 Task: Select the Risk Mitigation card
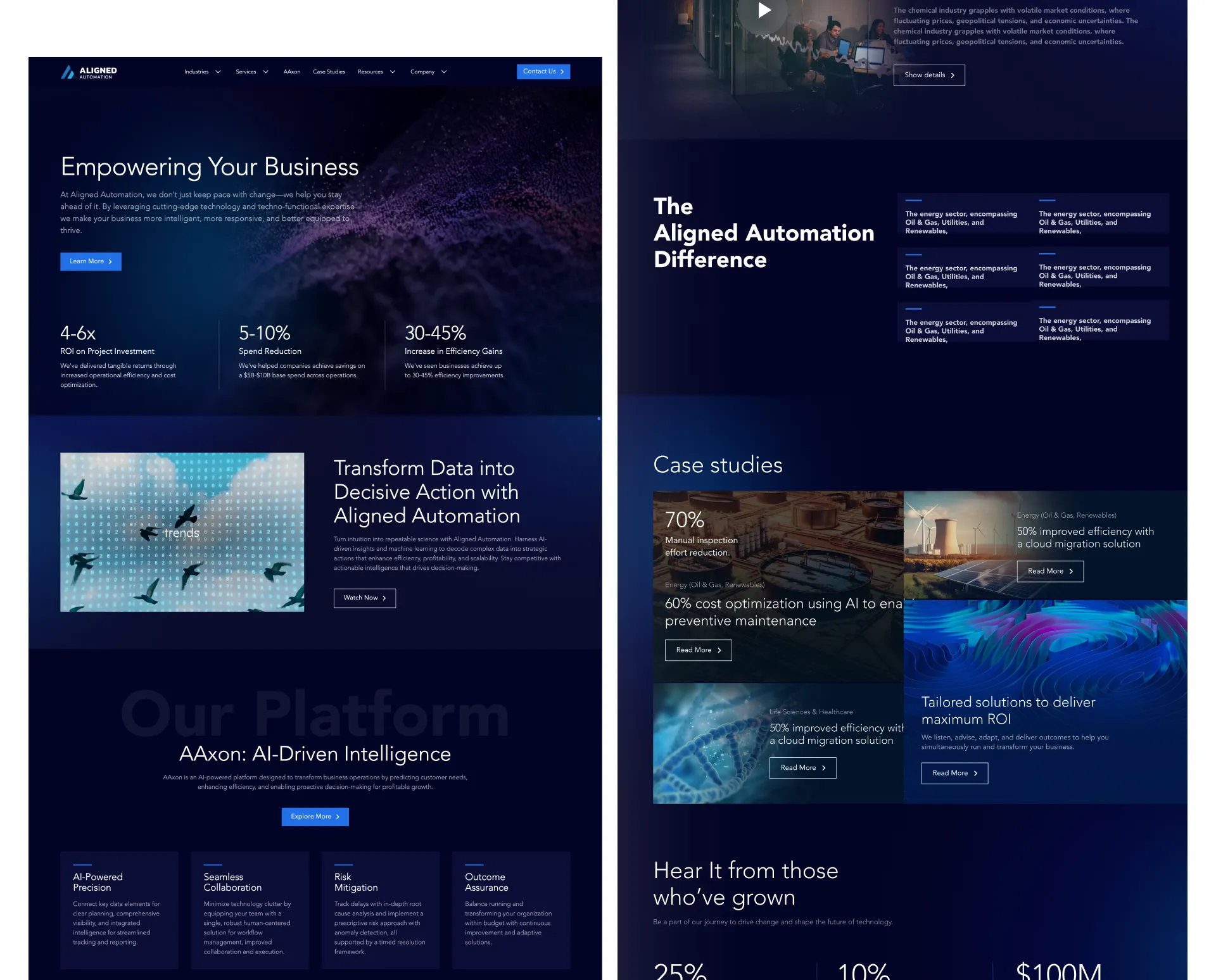pos(380,910)
